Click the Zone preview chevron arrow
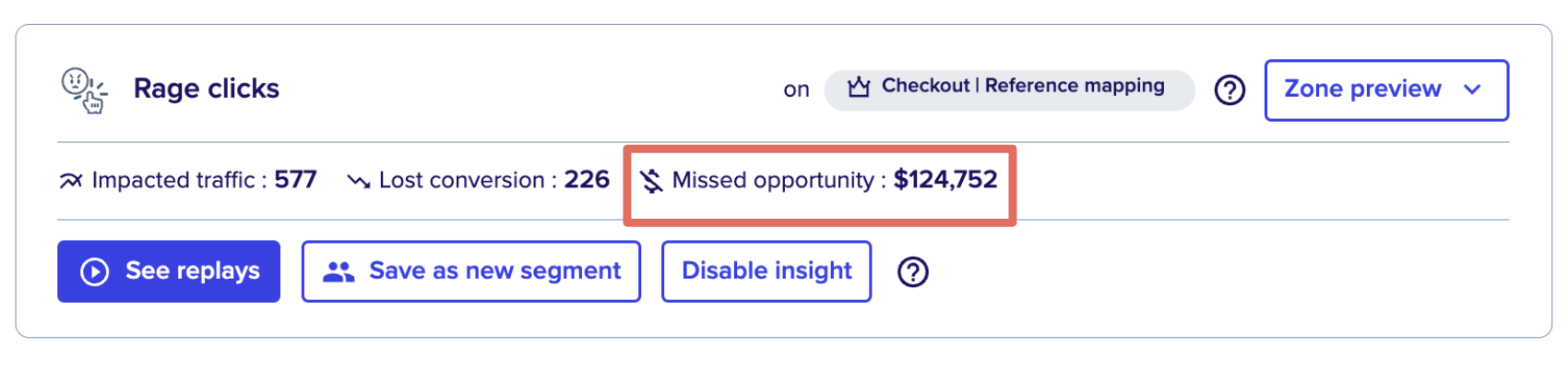Image resolution: width=1568 pixels, height=371 pixels. coord(1472,90)
